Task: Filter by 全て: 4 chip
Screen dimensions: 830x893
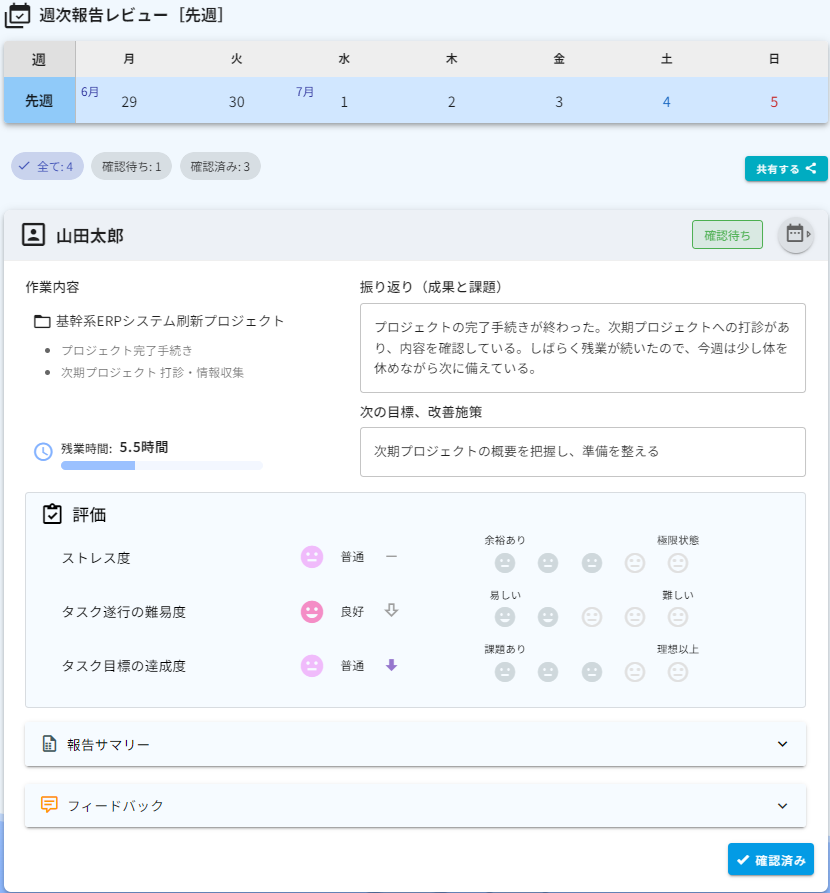Action: 47,166
